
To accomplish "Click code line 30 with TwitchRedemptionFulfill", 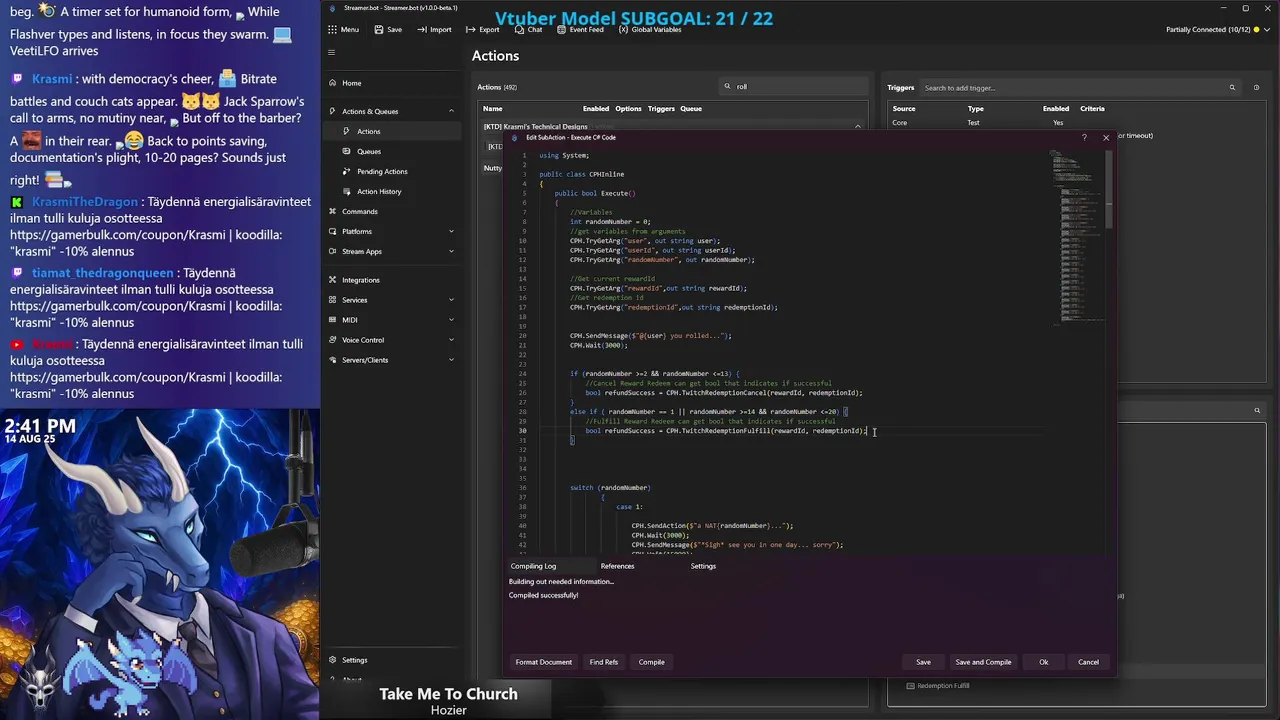I will 726,431.
